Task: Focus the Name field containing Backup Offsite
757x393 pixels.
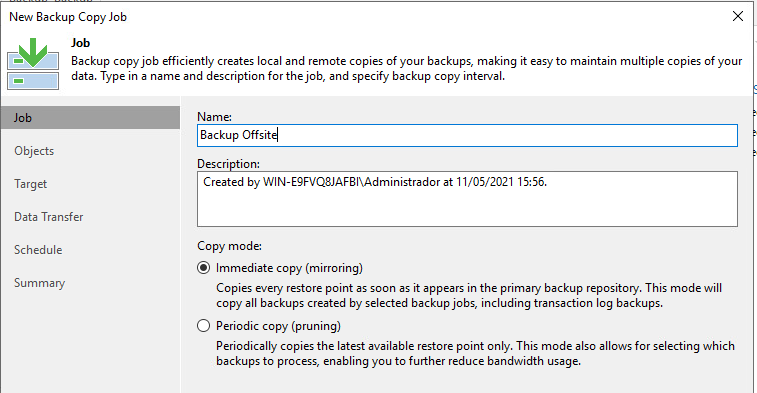Action: click(467, 135)
